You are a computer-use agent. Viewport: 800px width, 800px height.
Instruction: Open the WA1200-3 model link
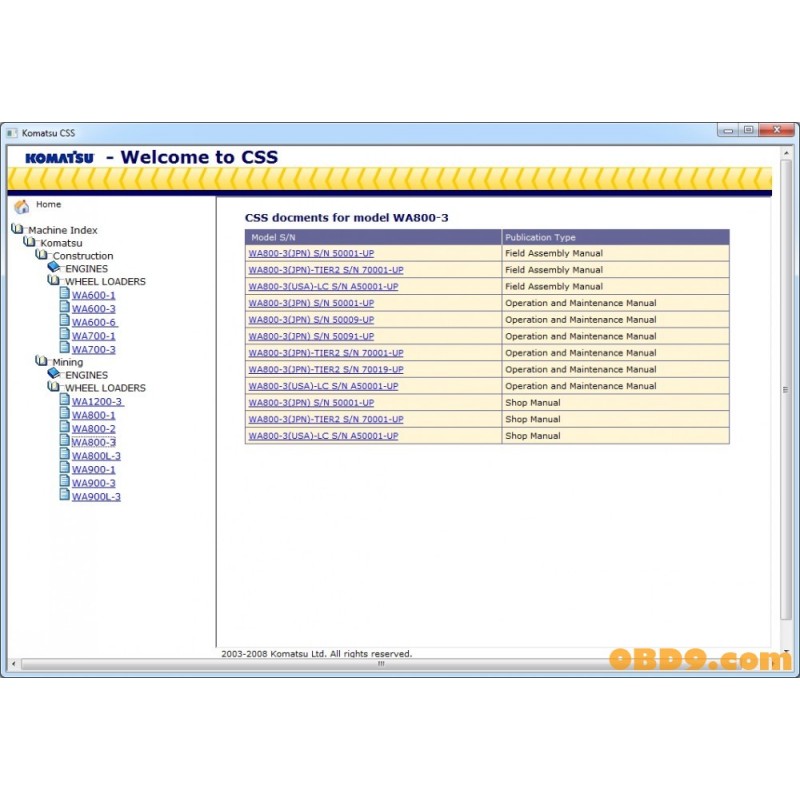(x=98, y=402)
